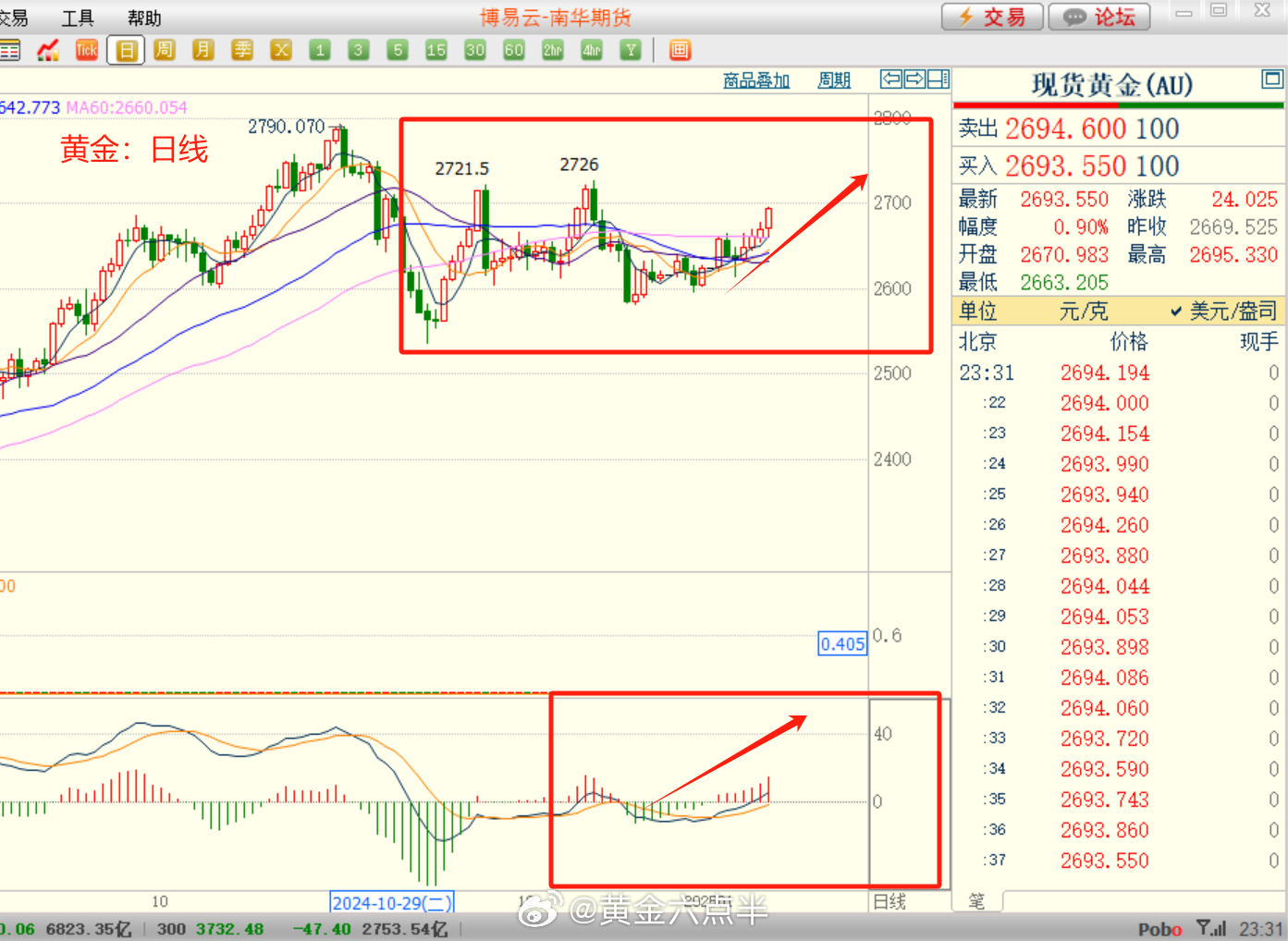This screenshot has width=1288, height=941.
Task: Switch to the Tick chart
Action: point(87,50)
